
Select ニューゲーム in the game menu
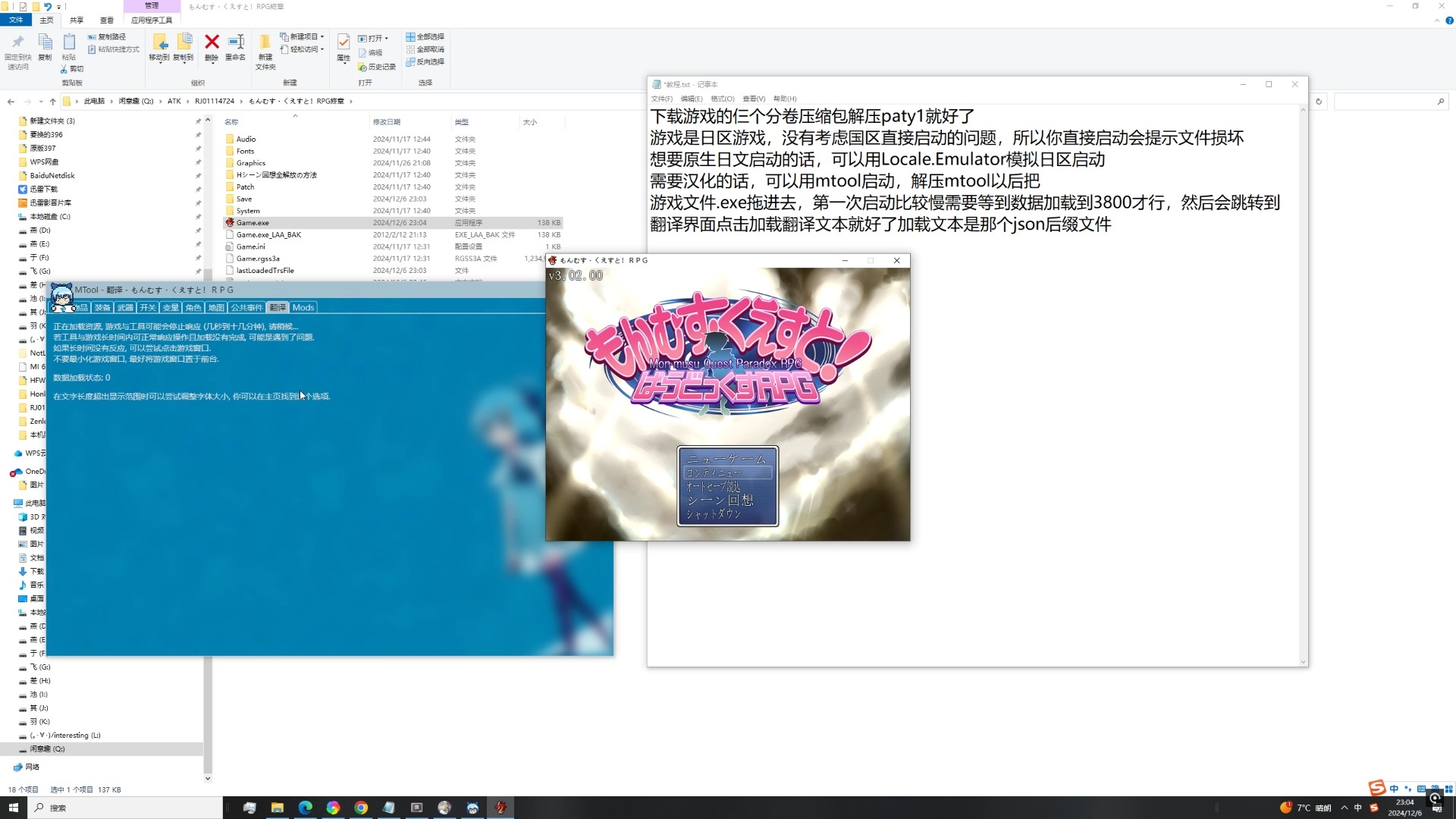(x=727, y=459)
